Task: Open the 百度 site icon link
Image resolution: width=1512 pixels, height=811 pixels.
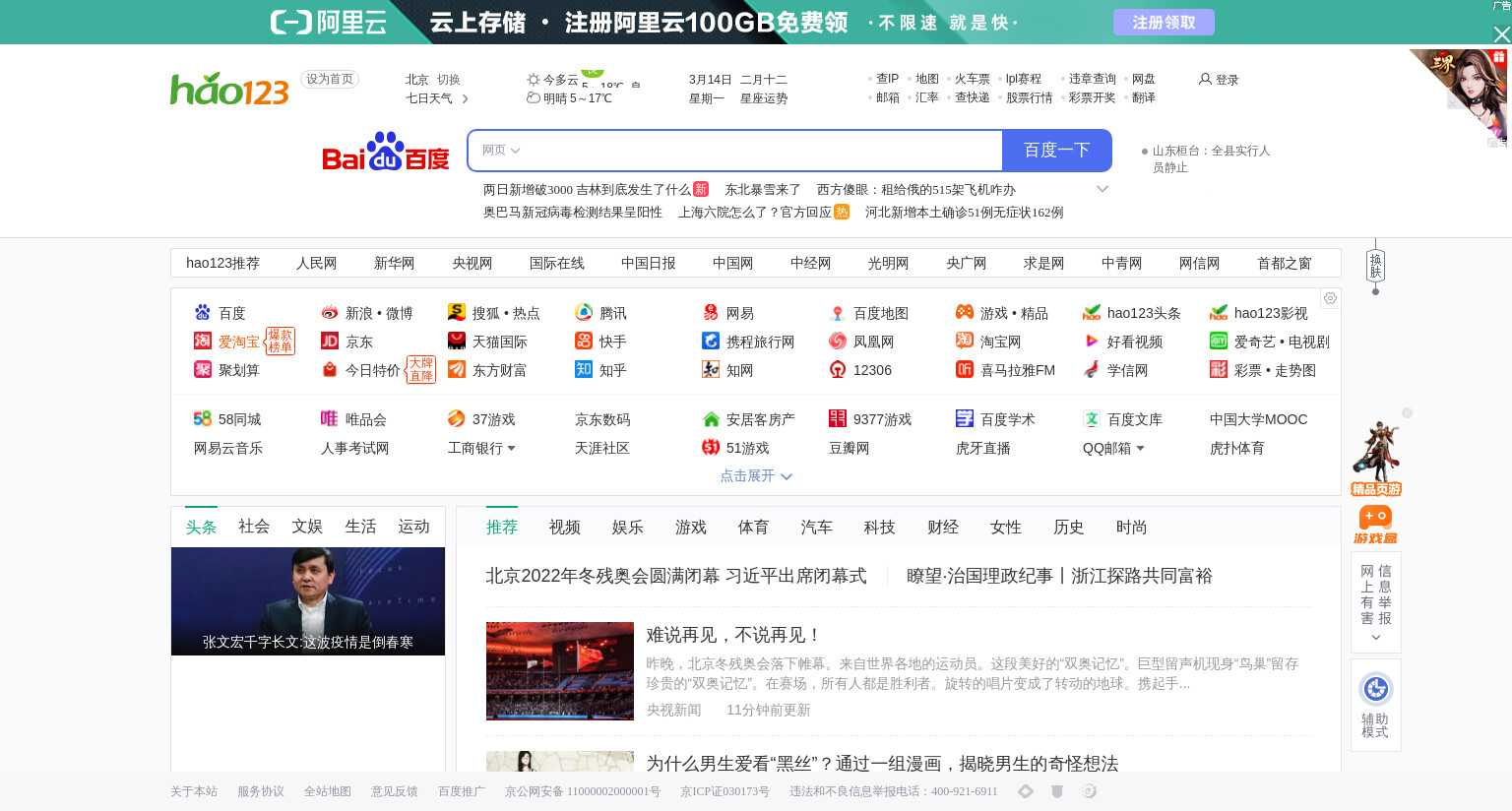Action: pyautogui.click(x=203, y=313)
